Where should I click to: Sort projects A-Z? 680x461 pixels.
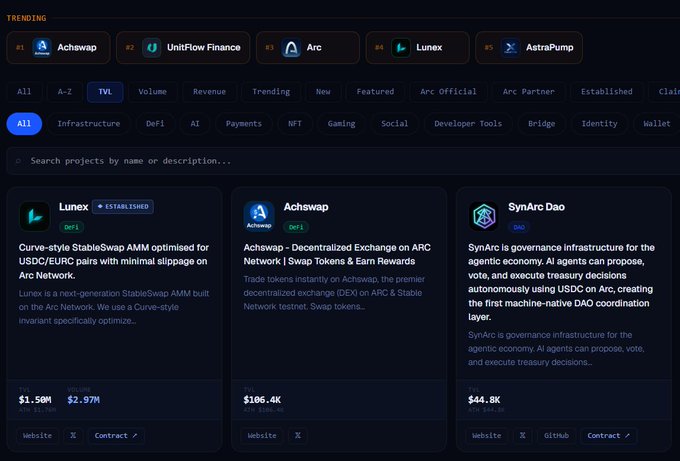coord(65,92)
